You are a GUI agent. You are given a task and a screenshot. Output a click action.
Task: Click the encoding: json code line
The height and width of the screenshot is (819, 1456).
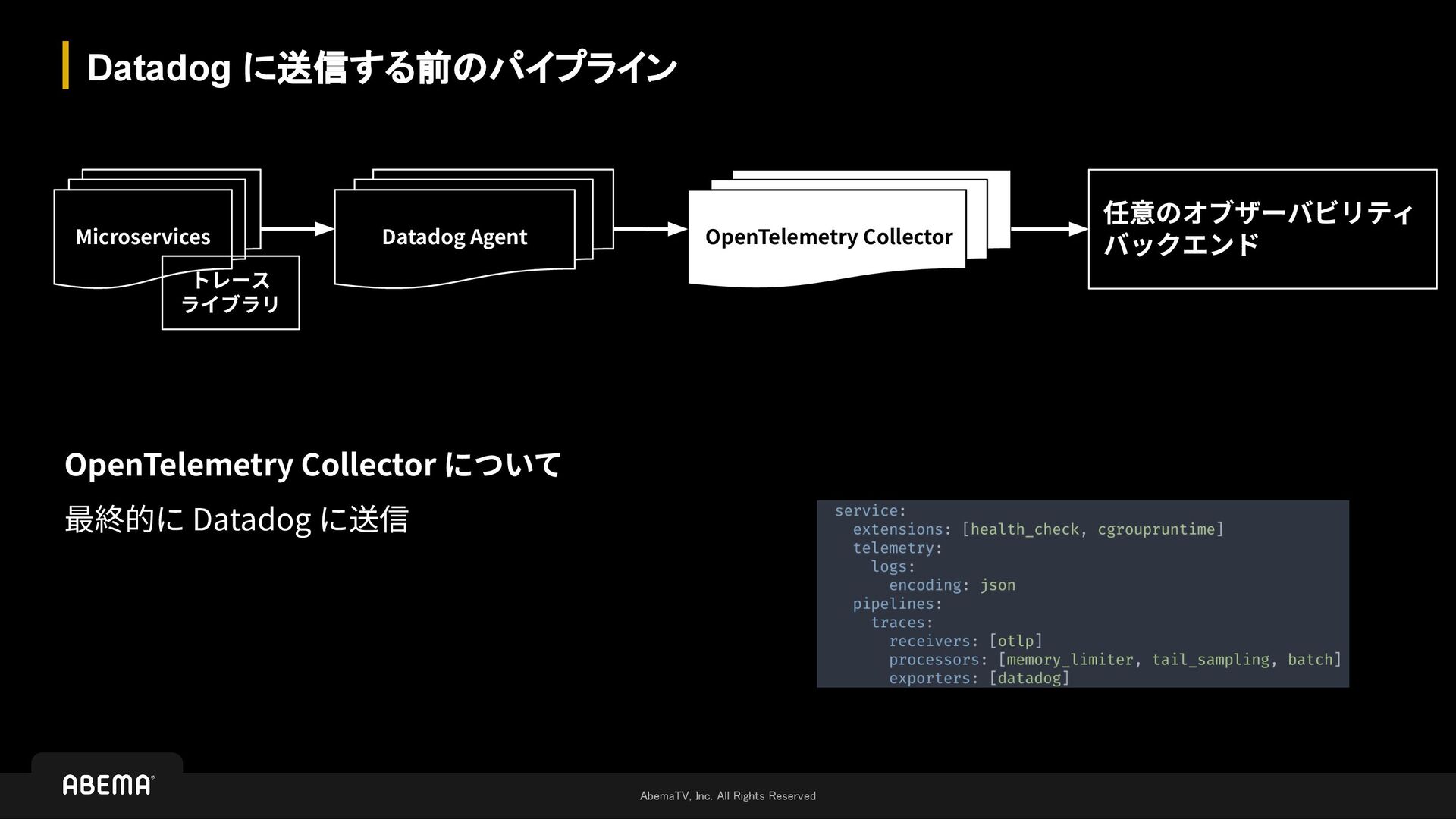(x=952, y=585)
